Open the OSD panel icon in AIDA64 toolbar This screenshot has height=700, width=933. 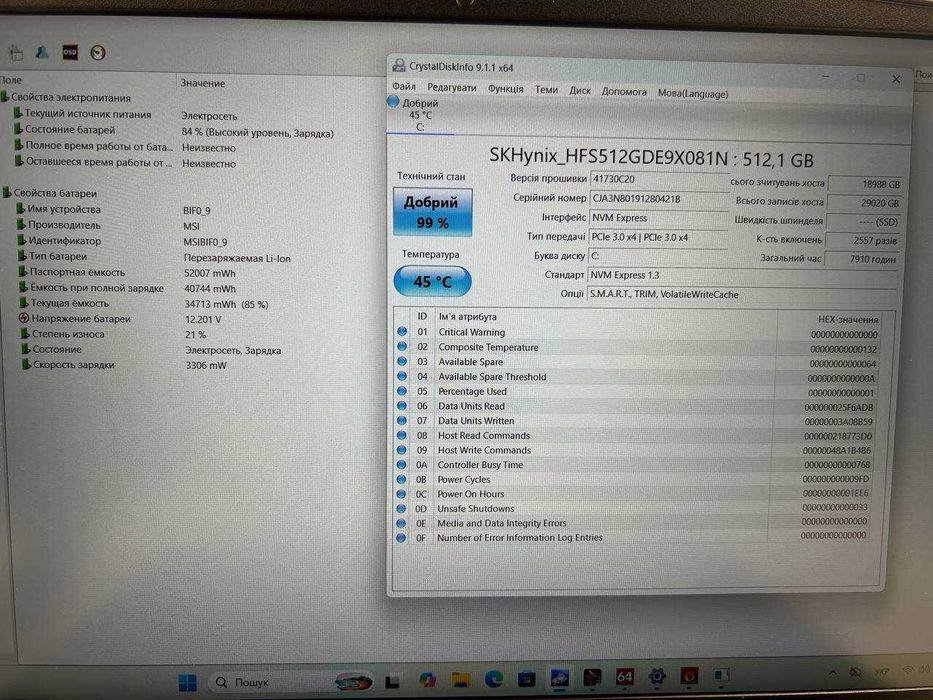pos(70,52)
